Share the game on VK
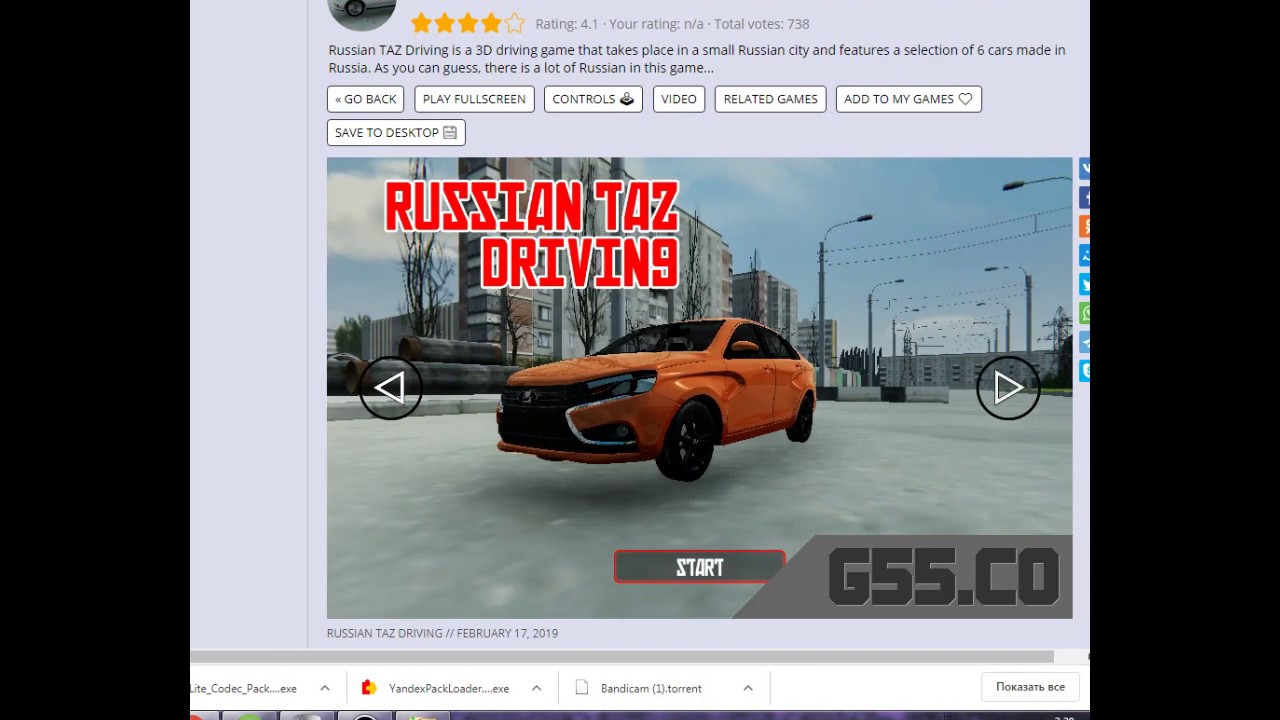The height and width of the screenshot is (720, 1280). pos(1084,169)
